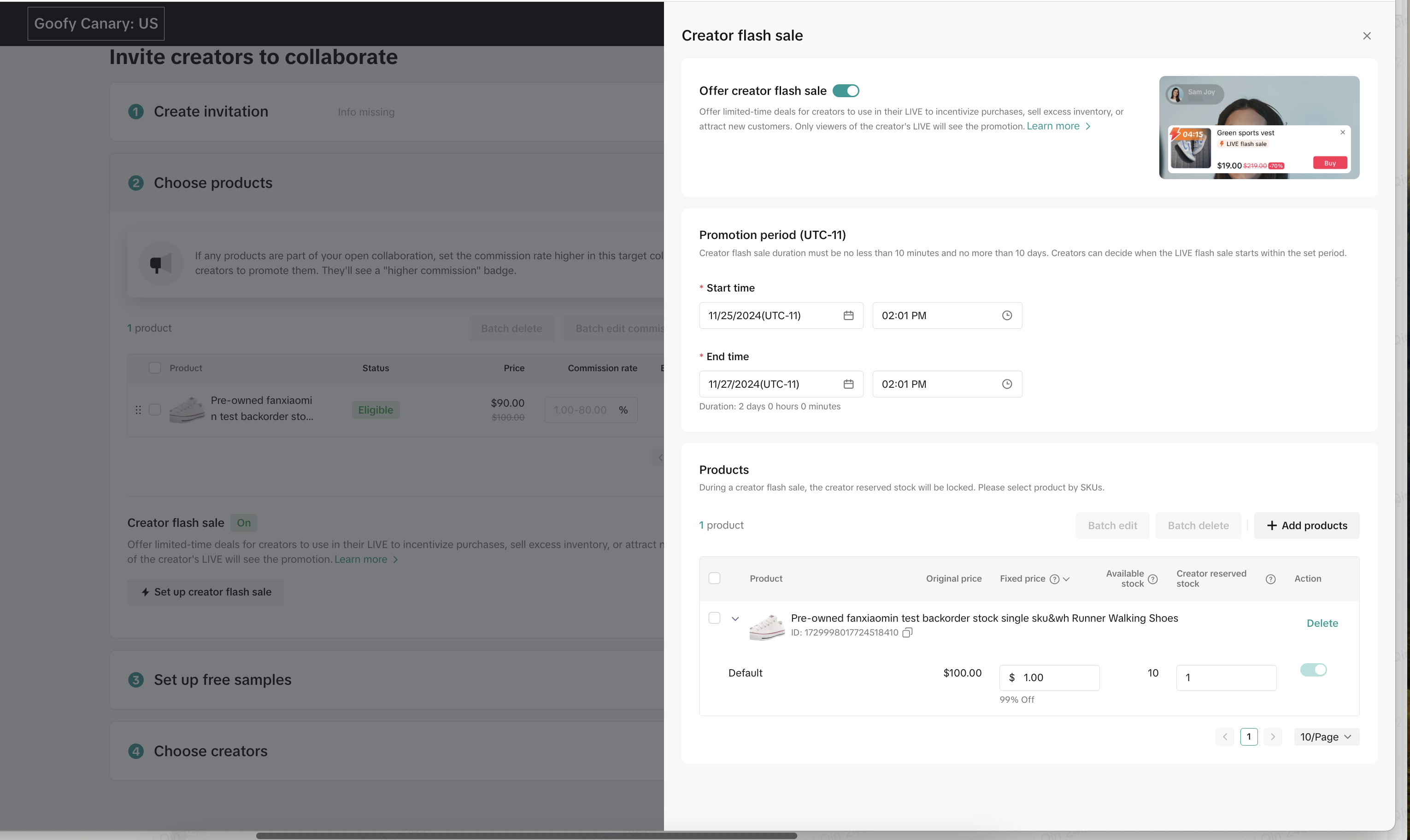Click the End time clock icon

1007,384
